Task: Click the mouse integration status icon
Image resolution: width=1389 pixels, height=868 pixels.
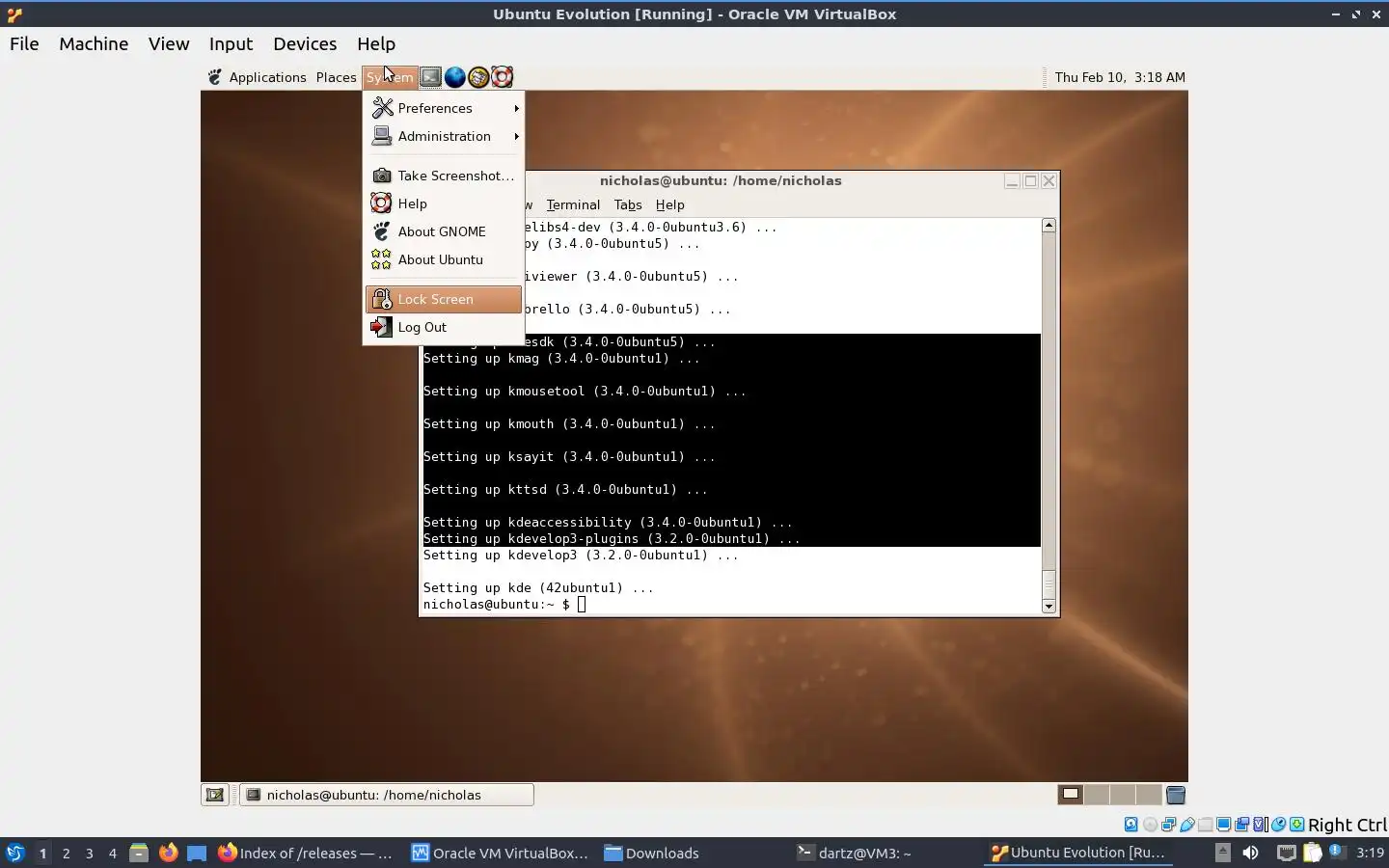Action: [1279, 825]
